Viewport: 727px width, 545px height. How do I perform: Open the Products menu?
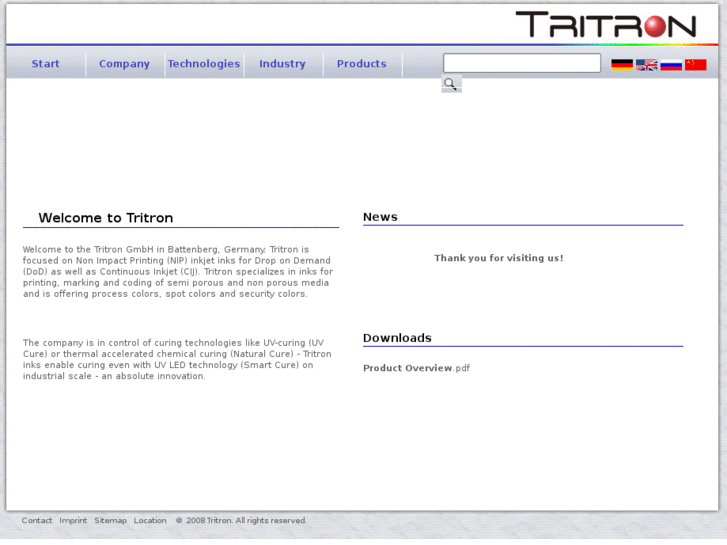[x=362, y=64]
